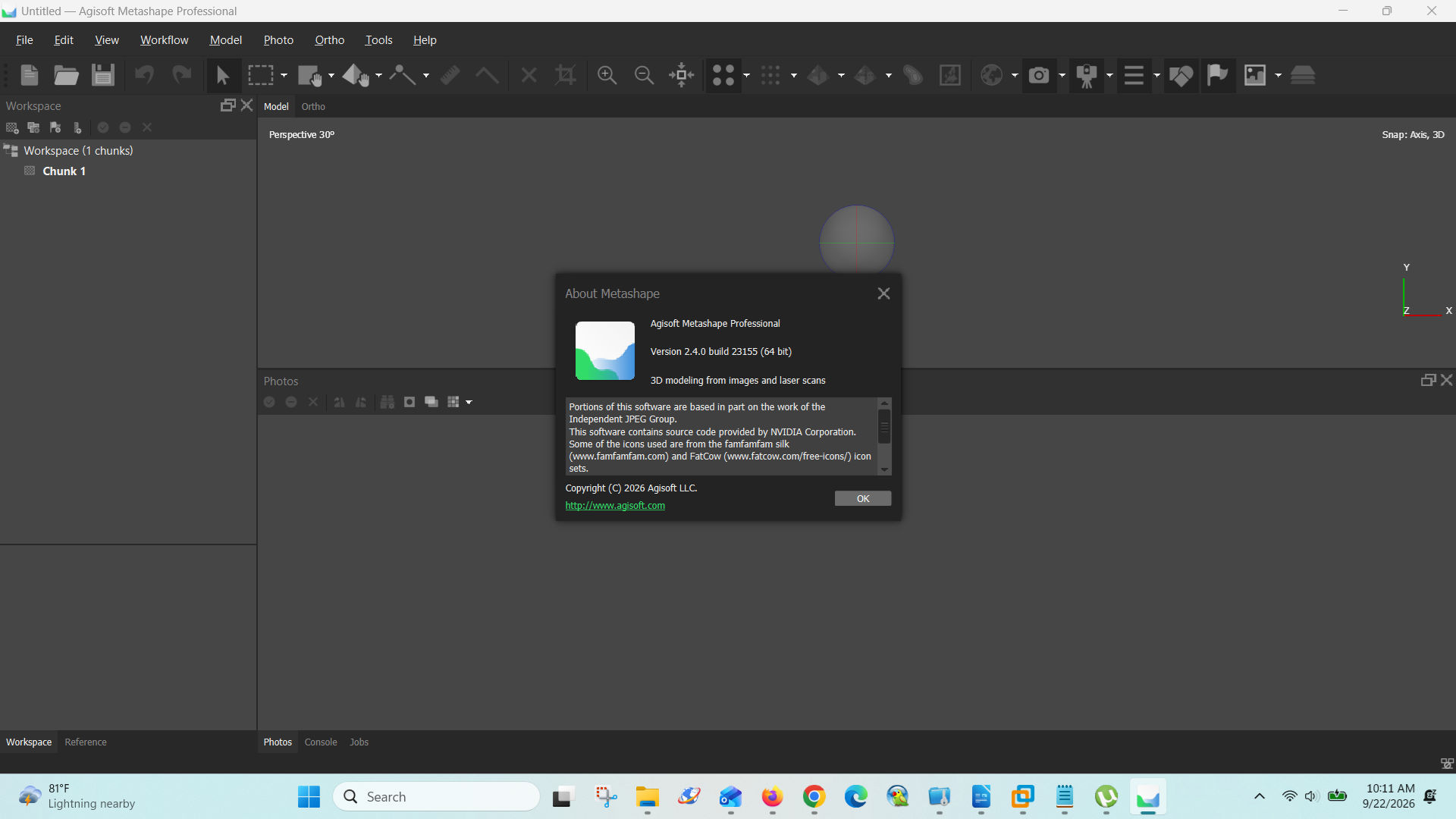Switch to the Ortho view tab

click(313, 107)
